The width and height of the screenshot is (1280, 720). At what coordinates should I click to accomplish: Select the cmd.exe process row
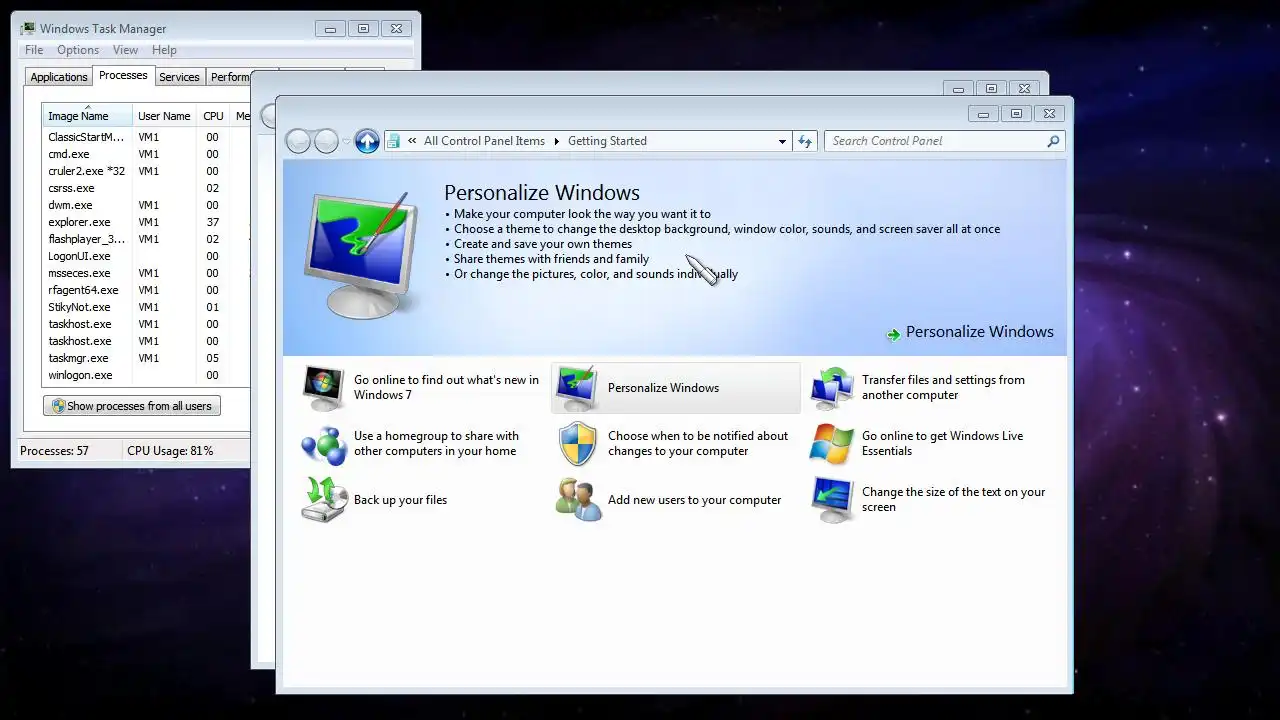(145, 154)
